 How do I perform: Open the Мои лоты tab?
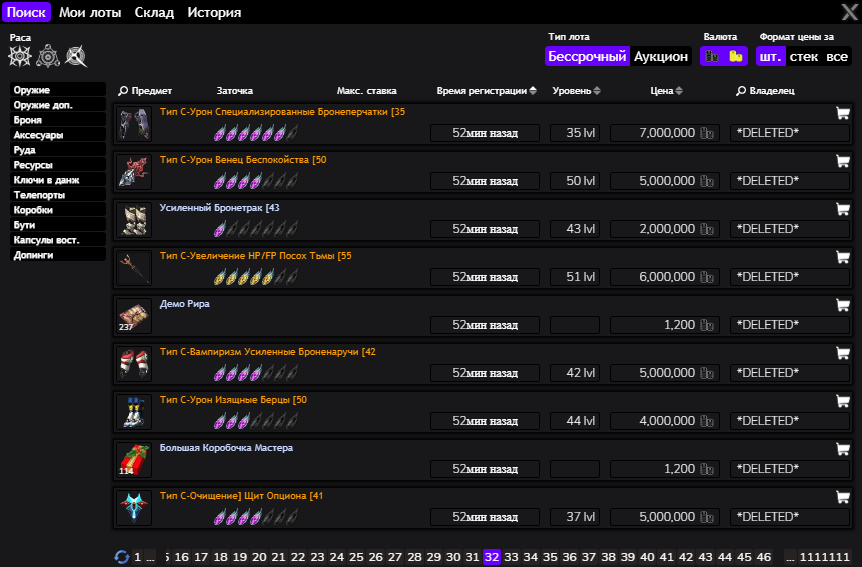coord(90,12)
